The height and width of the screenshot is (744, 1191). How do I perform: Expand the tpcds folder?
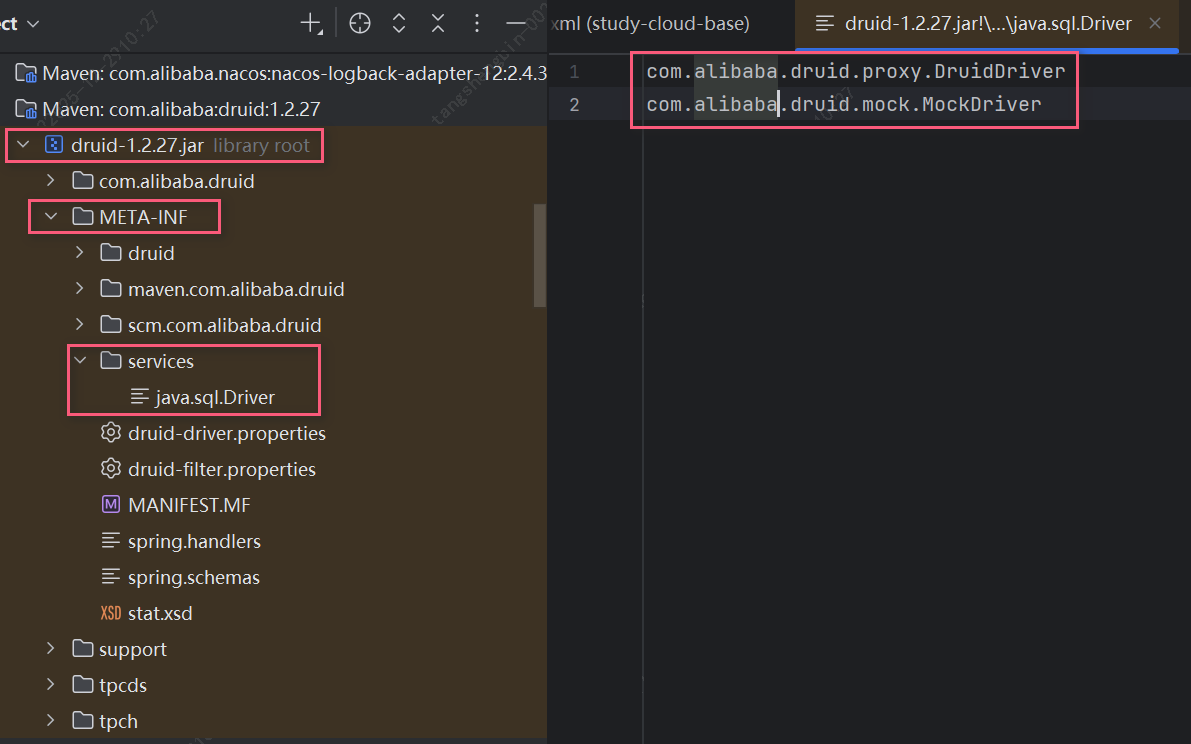tap(51, 684)
